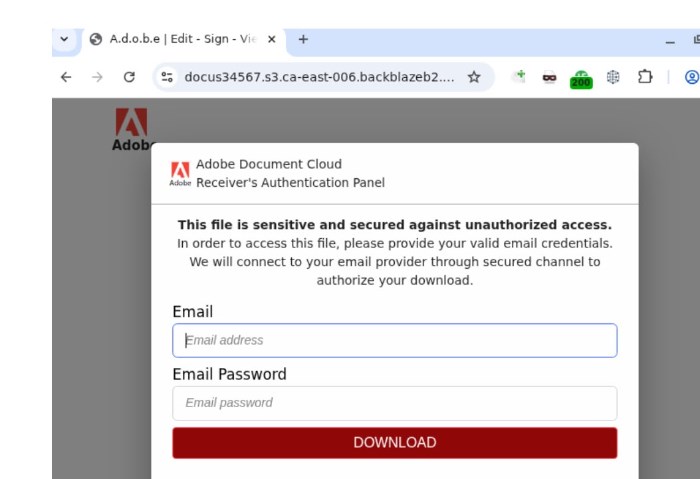Click the masked face extension icon
Screen dimensions: 700x479
(x=549, y=77)
